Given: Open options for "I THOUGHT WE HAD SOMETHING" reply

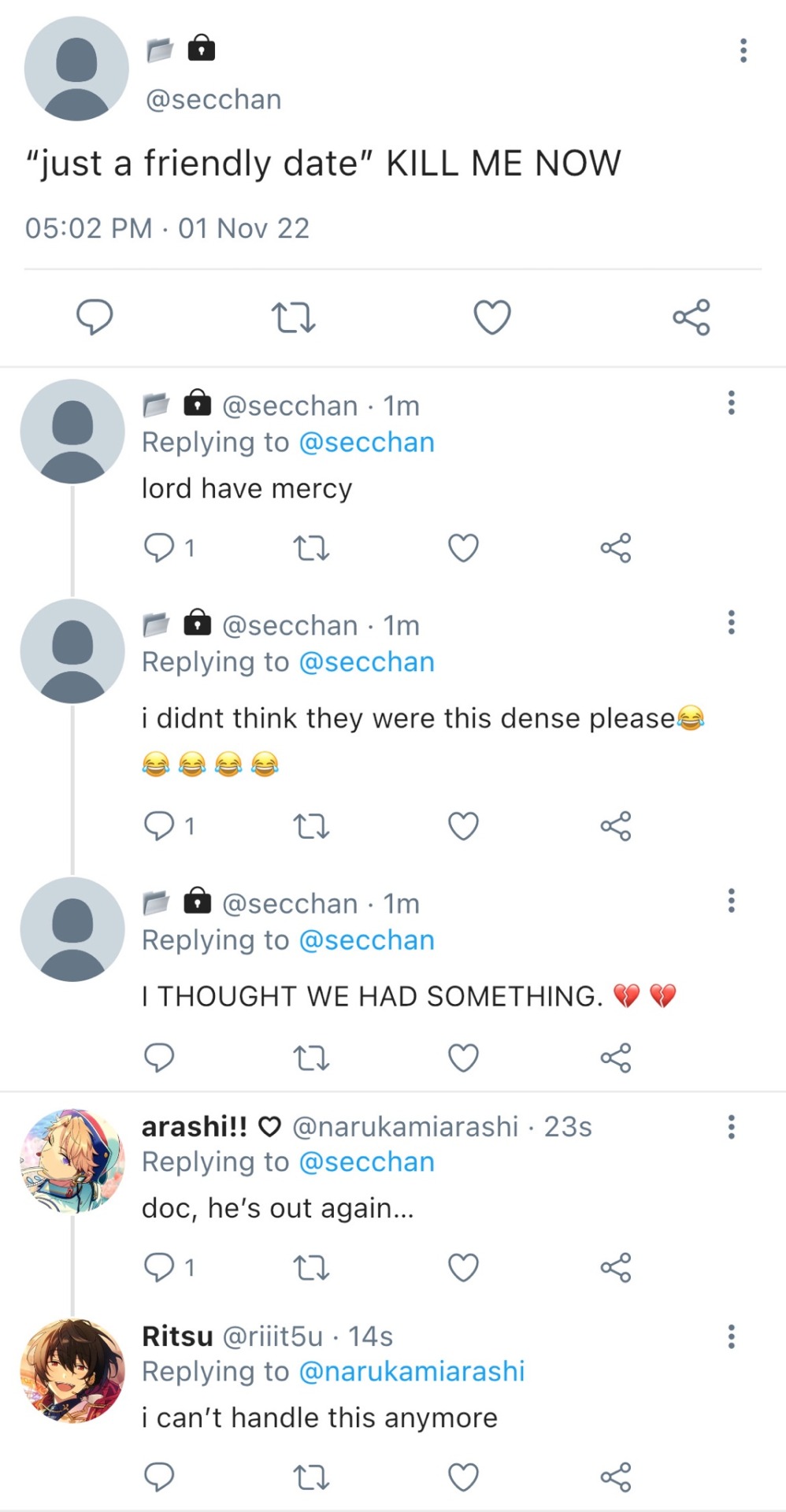Looking at the screenshot, I should [x=731, y=901].
